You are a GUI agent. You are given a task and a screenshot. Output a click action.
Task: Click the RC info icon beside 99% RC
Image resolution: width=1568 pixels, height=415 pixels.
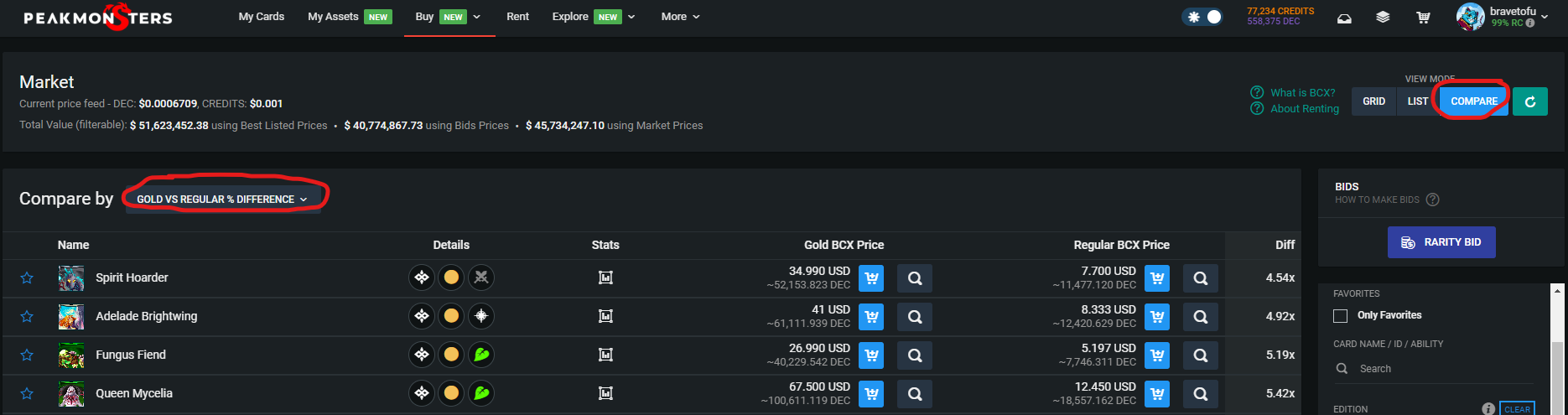pos(1530,23)
